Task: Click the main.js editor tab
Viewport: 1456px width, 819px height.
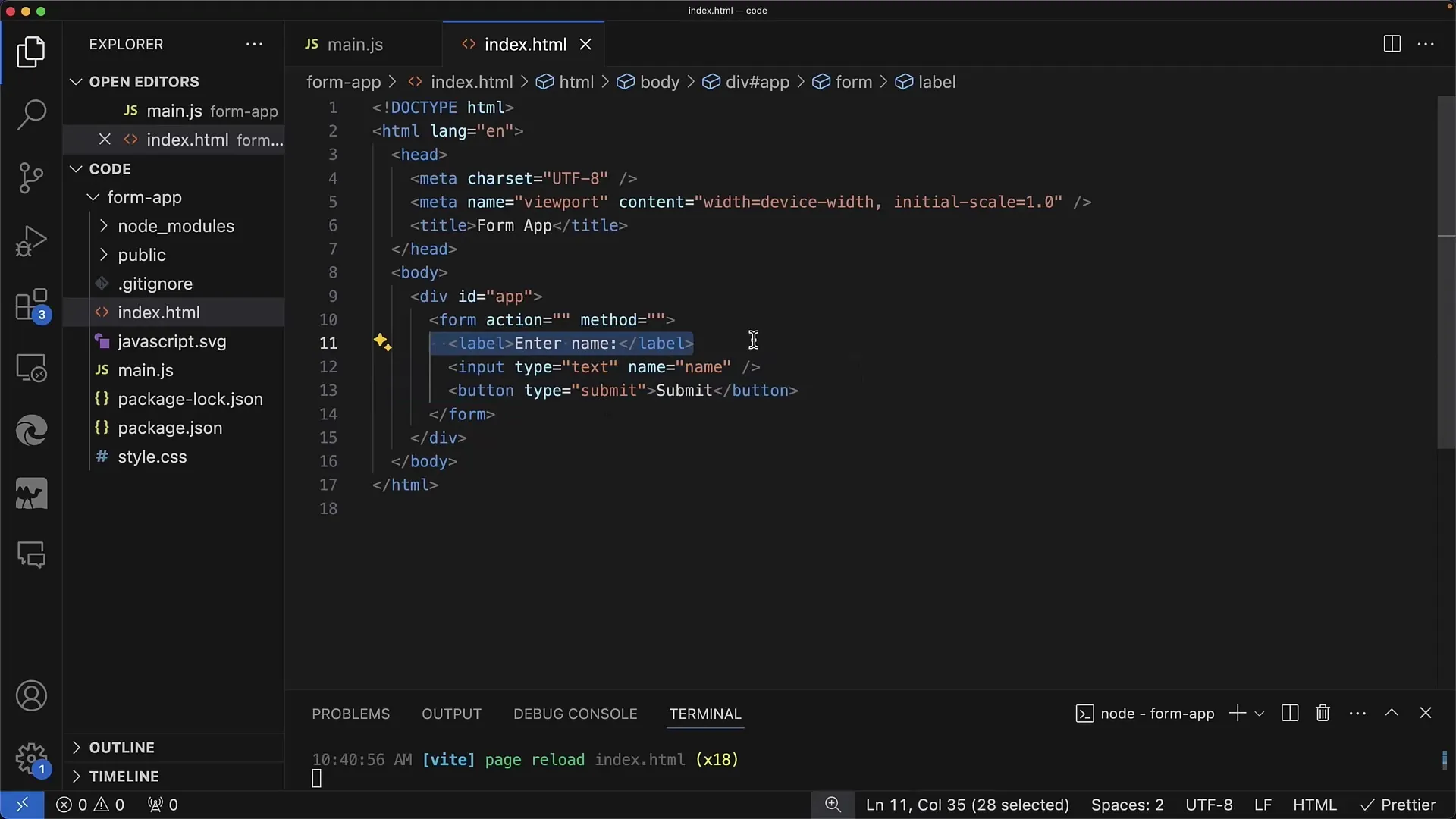Action: pos(354,44)
